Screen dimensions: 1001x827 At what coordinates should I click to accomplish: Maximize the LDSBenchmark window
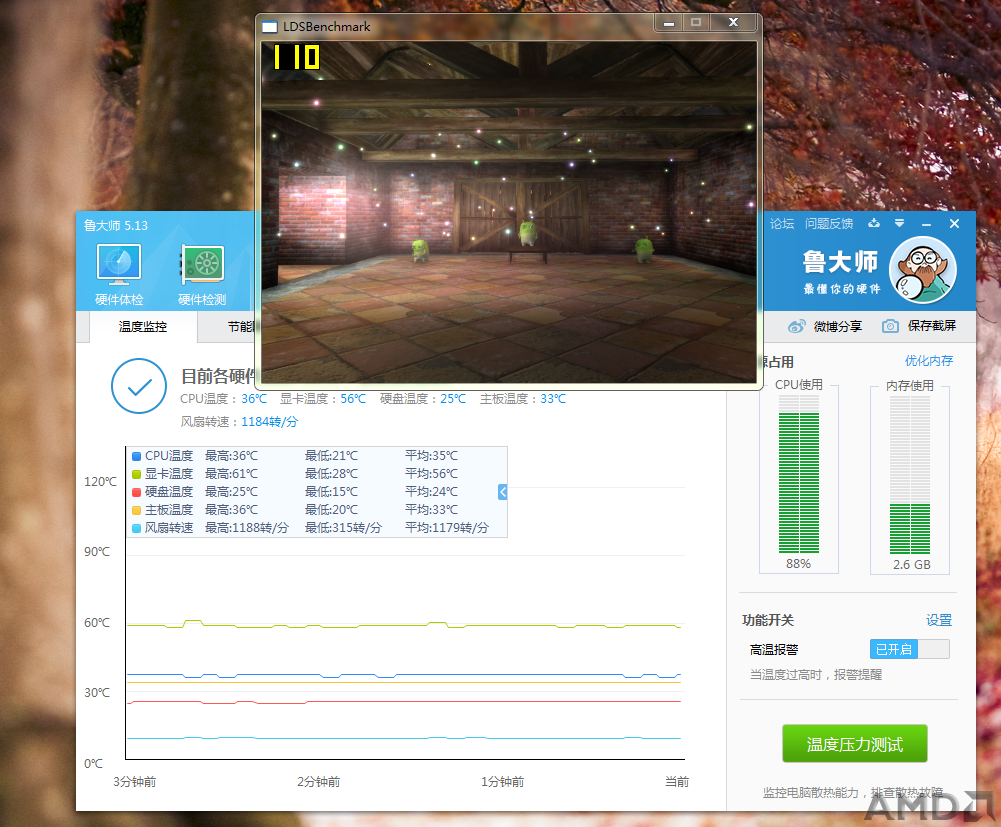pos(696,23)
